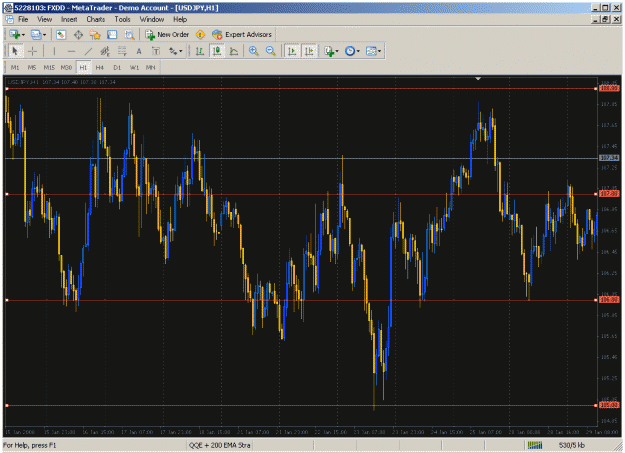Open the File menu
625x453 pixels.
23,19
